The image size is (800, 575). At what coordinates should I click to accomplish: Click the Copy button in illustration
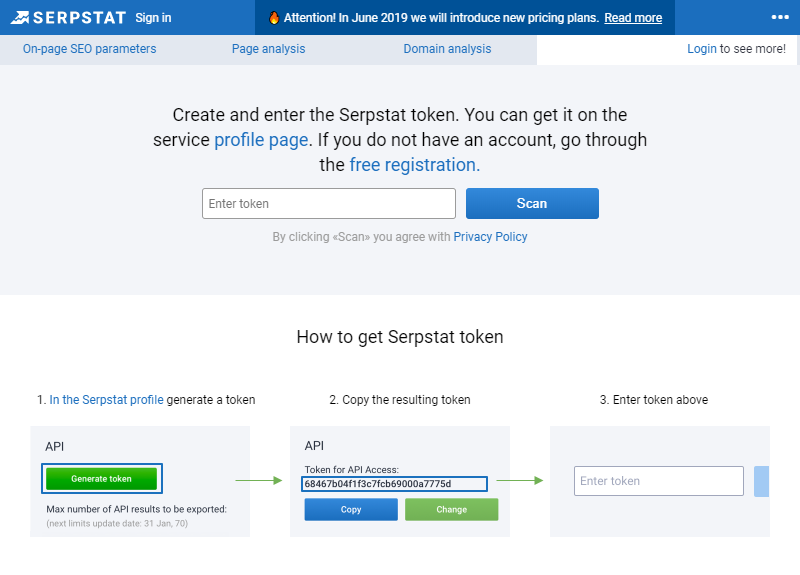(351, 510)
